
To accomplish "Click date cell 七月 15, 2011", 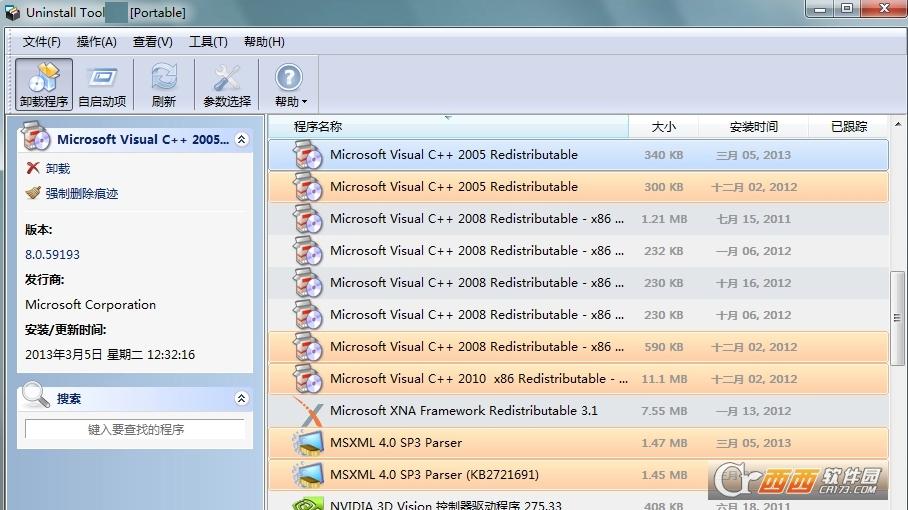I will tap(753, 219).
